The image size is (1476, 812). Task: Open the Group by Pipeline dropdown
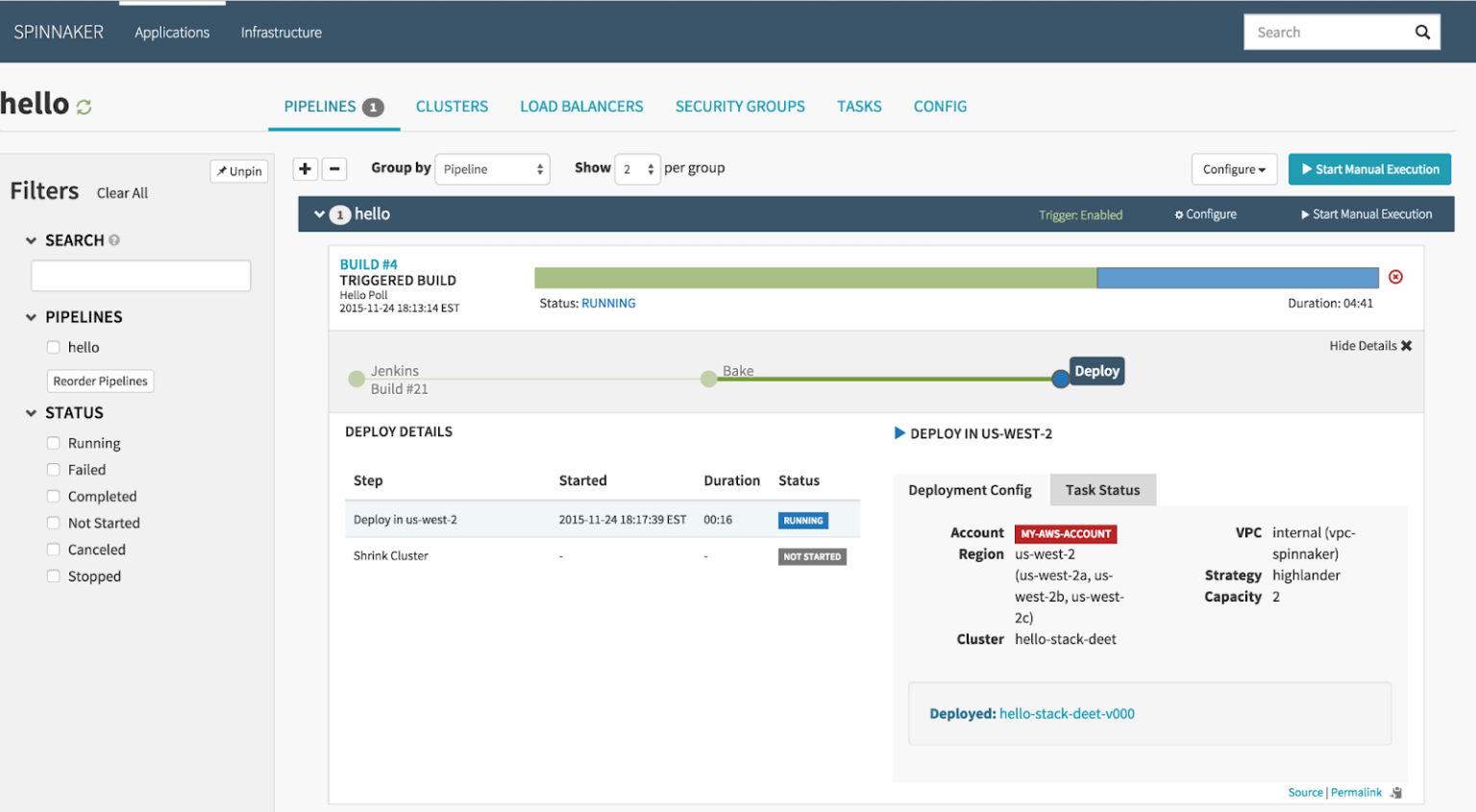point(492,168)
